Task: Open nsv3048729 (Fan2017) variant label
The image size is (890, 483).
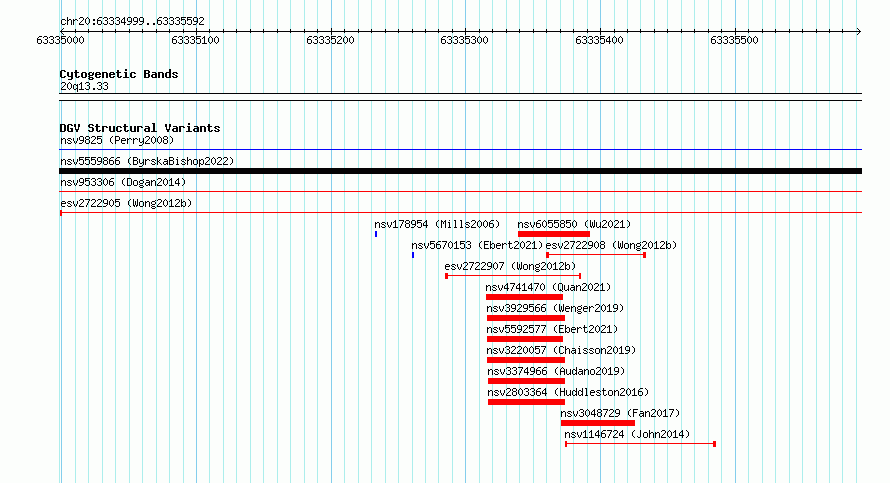Action: point(620,413)
